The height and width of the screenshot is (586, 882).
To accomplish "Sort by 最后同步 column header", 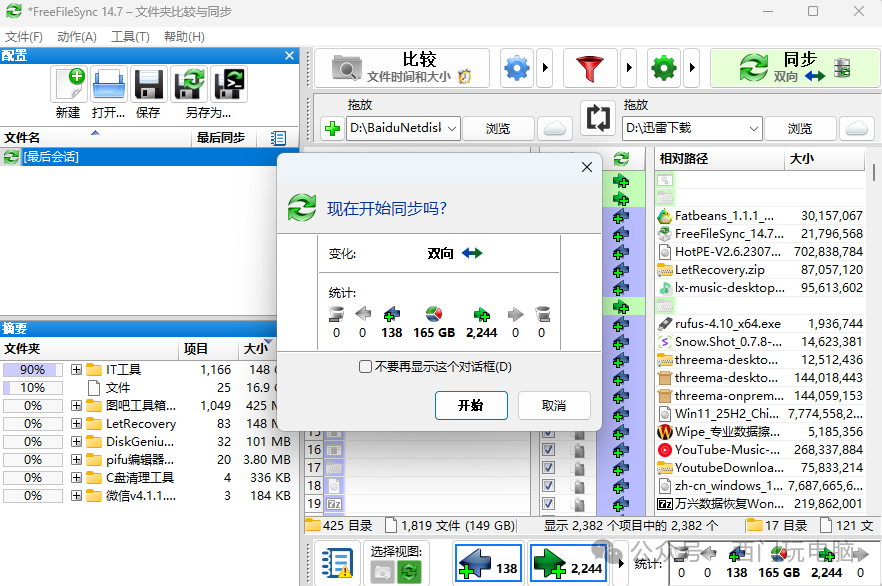I will click(220, 138).
